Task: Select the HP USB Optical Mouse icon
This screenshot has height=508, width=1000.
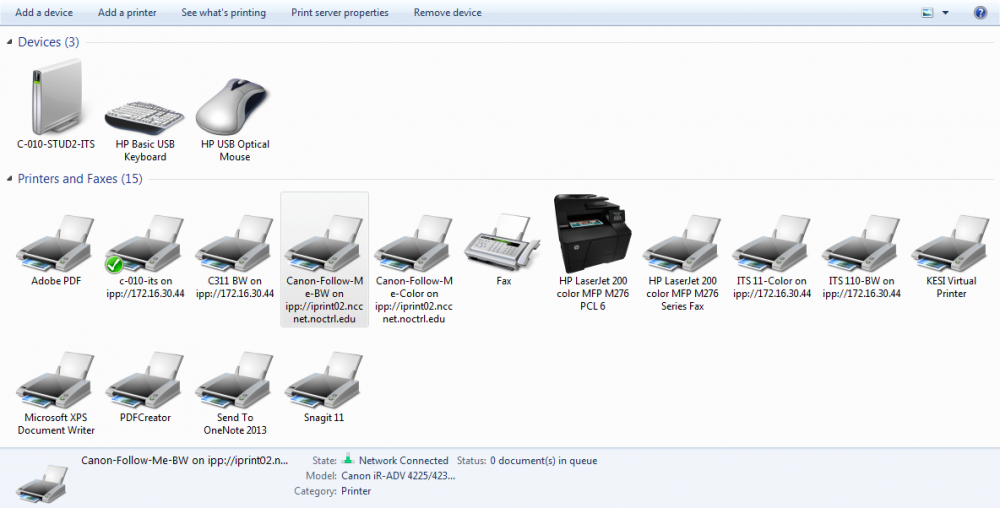Action: (233, 106)
